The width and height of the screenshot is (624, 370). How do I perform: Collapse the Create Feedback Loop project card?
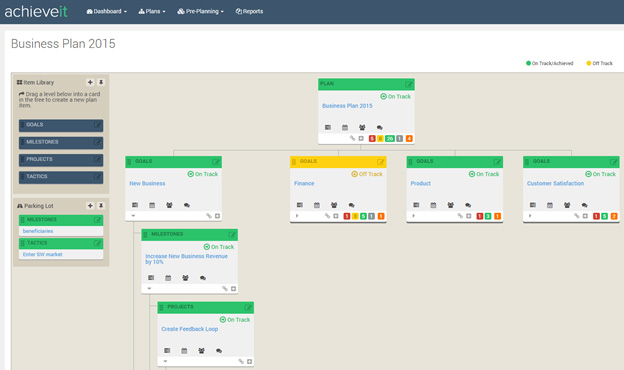coord(165,362)
